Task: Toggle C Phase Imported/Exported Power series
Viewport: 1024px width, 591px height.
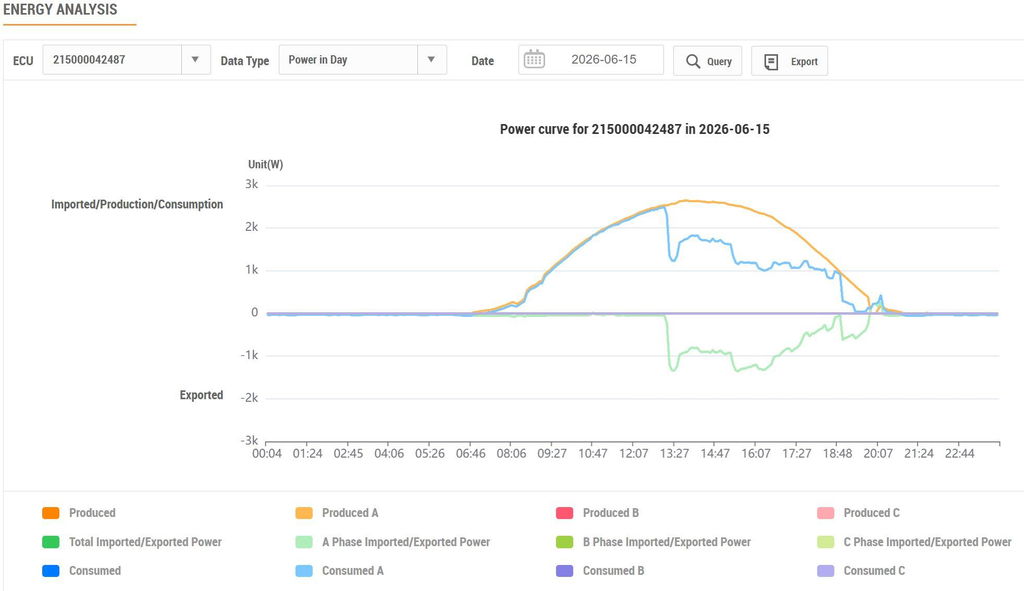Action: tap(914, 542)
